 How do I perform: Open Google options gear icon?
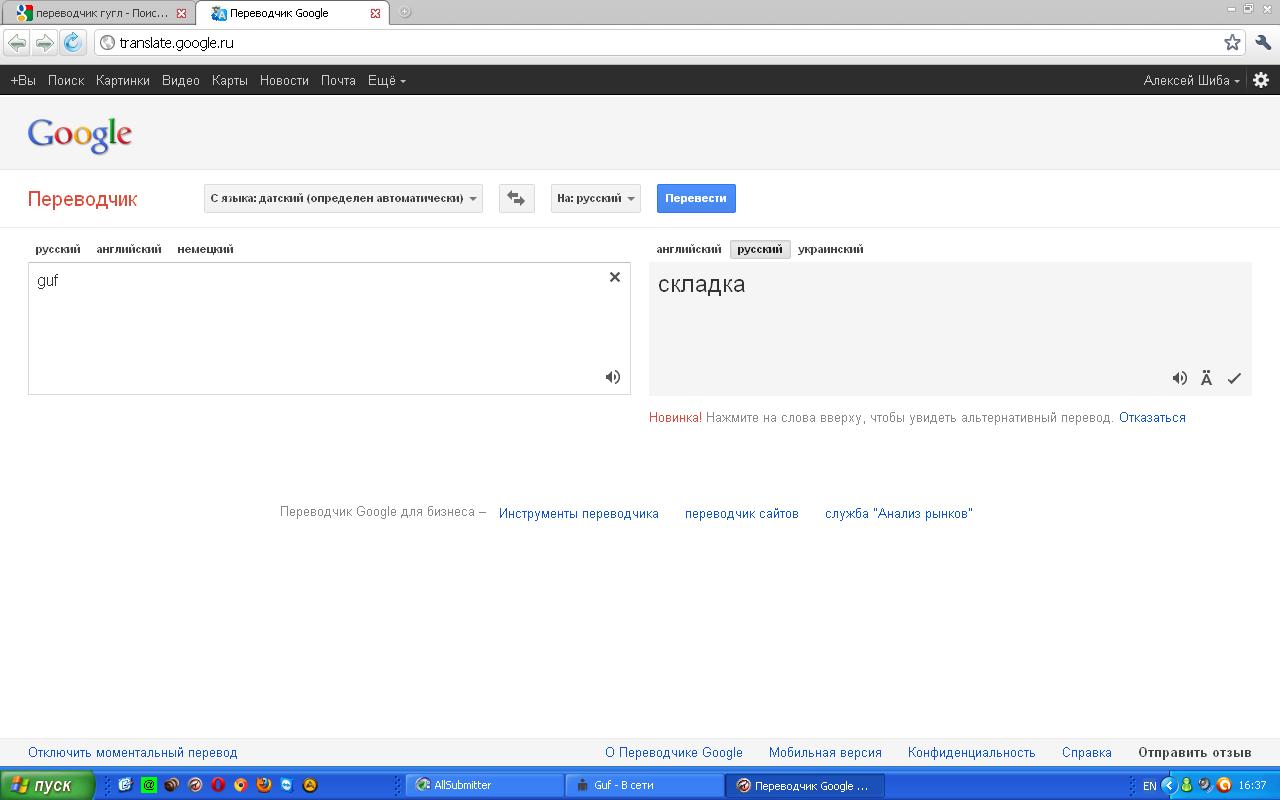click(1261, 80)
